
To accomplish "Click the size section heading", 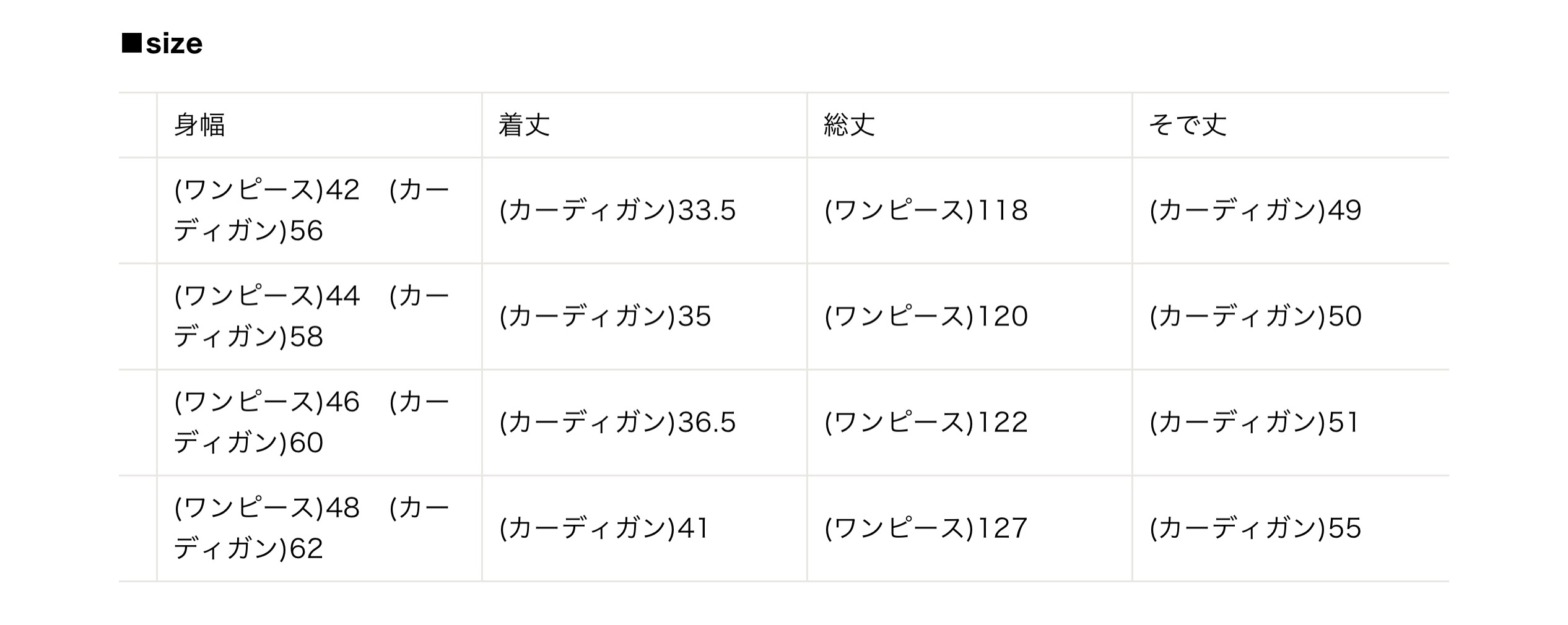I will 162,44.
